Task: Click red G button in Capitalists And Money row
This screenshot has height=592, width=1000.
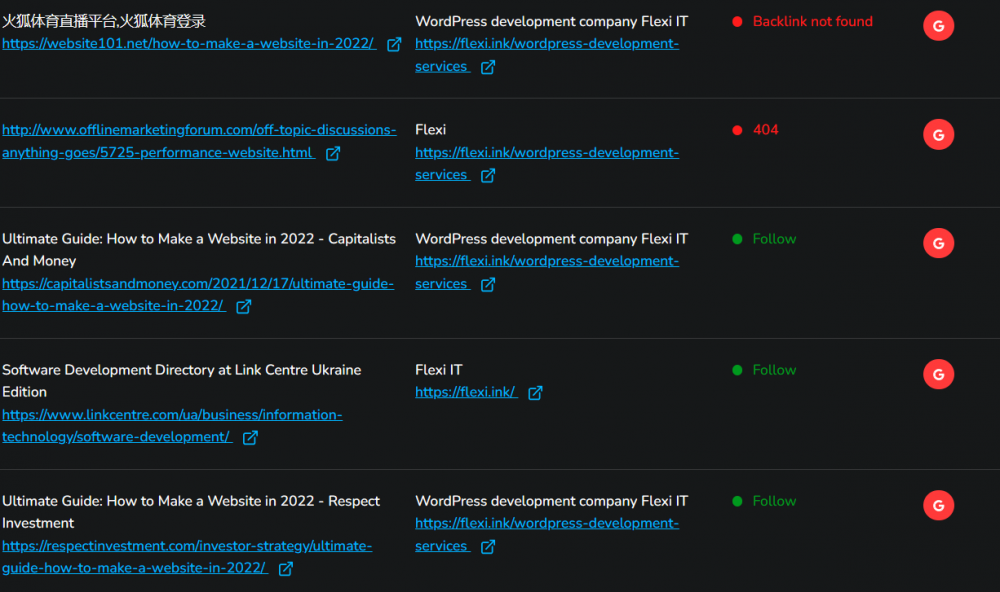Action: click(x=938, y=243)
